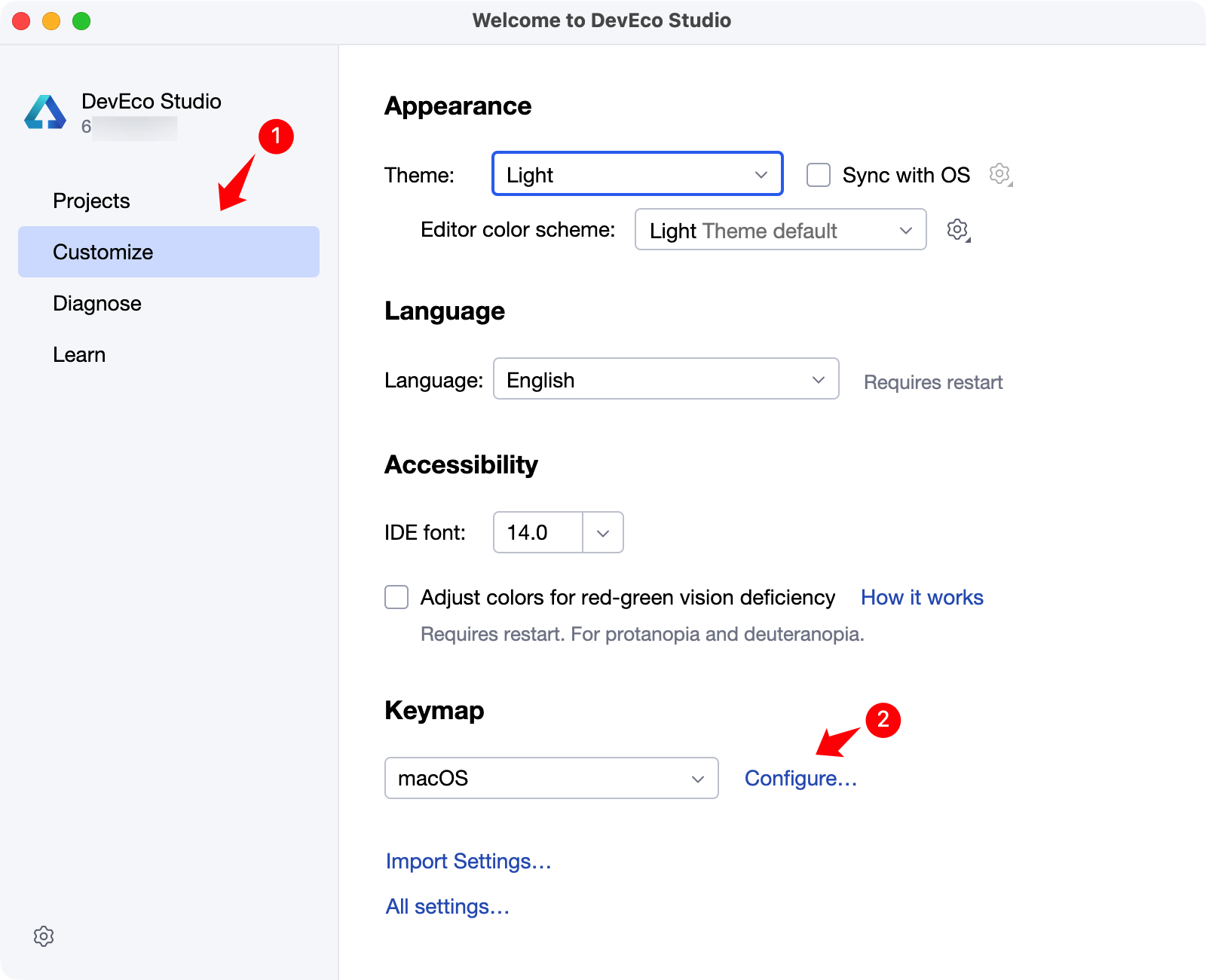The image size is (1206, 980).
Task: Close the window with the red button
Action: point(21,21)
